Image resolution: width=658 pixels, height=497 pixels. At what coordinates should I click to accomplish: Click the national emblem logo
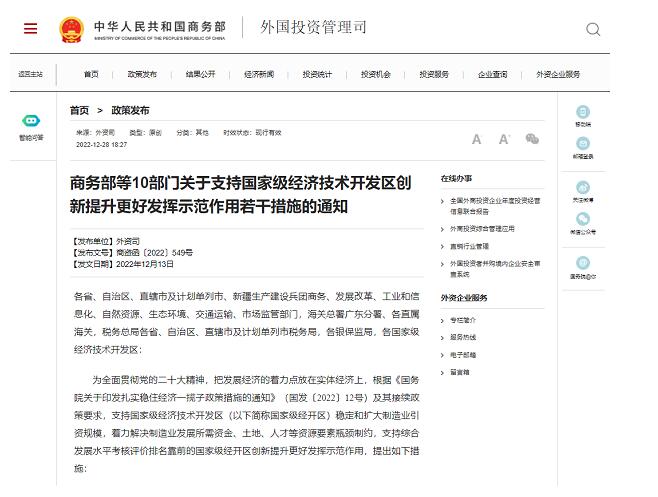coord(72,28)
